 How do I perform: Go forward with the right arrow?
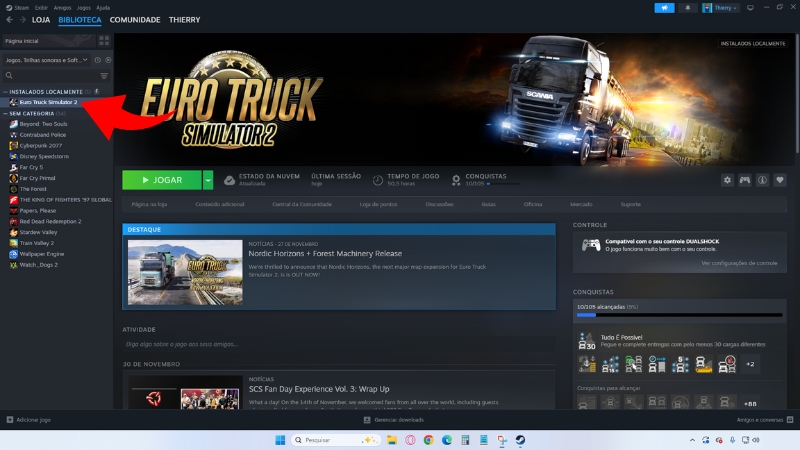22,20
